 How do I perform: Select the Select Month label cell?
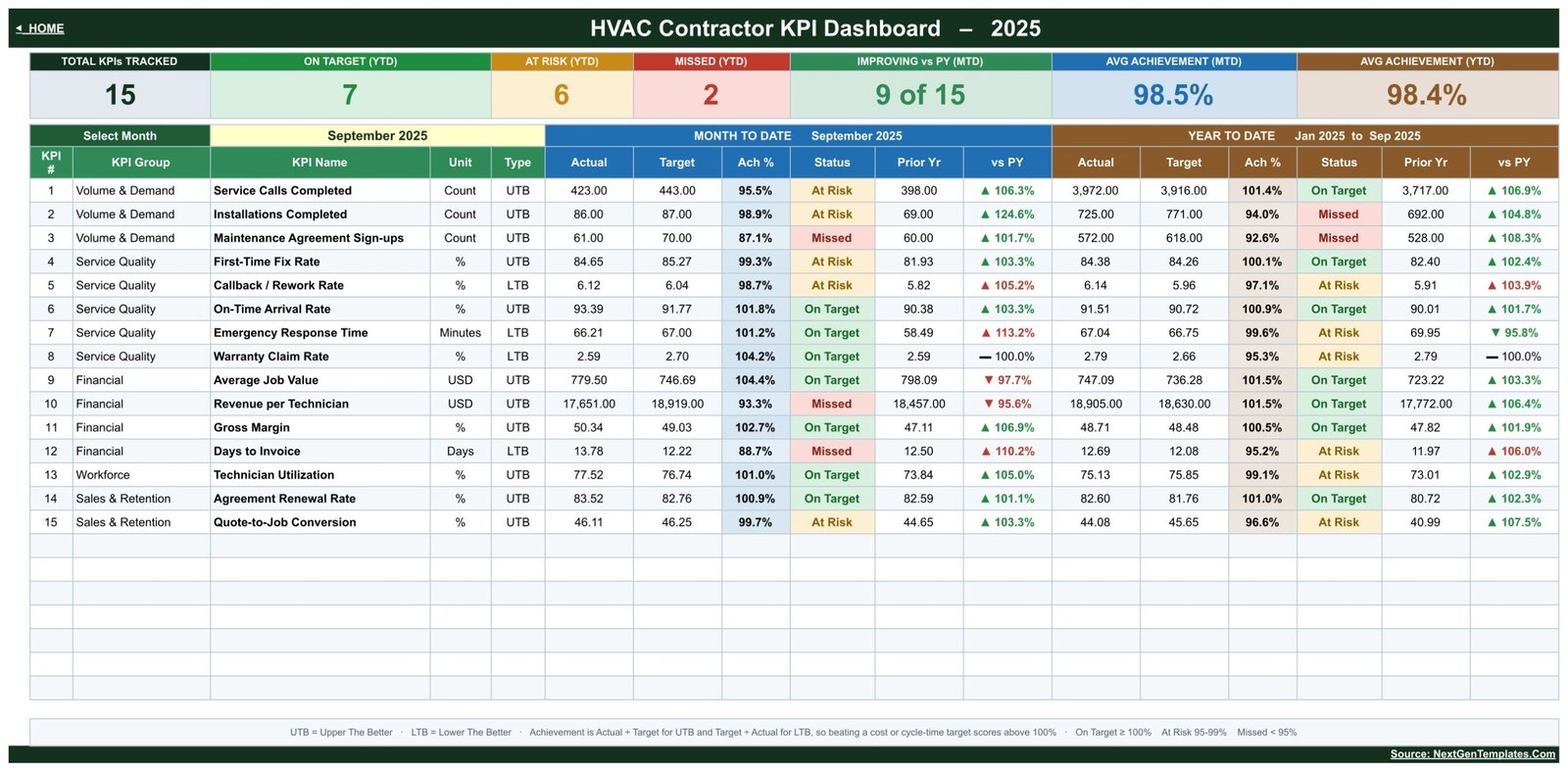click(x=120, y=136)
